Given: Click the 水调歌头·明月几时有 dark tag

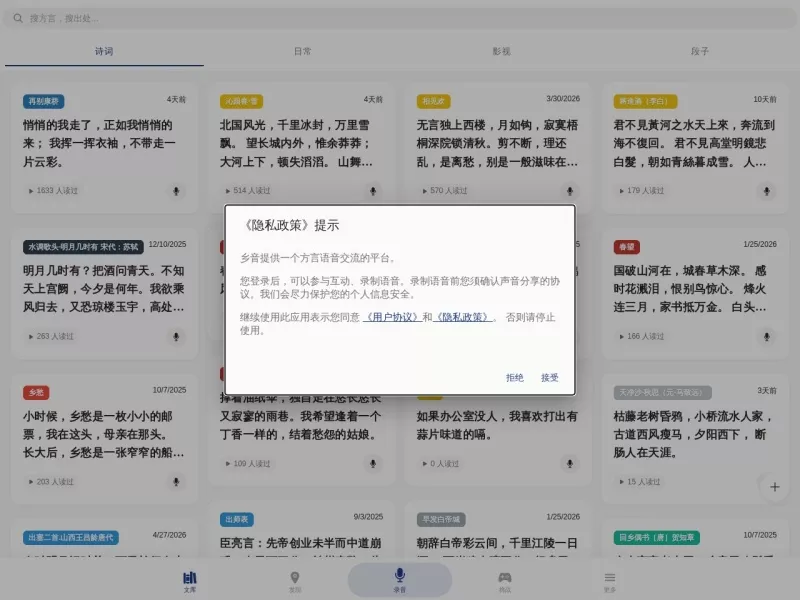Looking at the screenshot, I should coord(83,247).
